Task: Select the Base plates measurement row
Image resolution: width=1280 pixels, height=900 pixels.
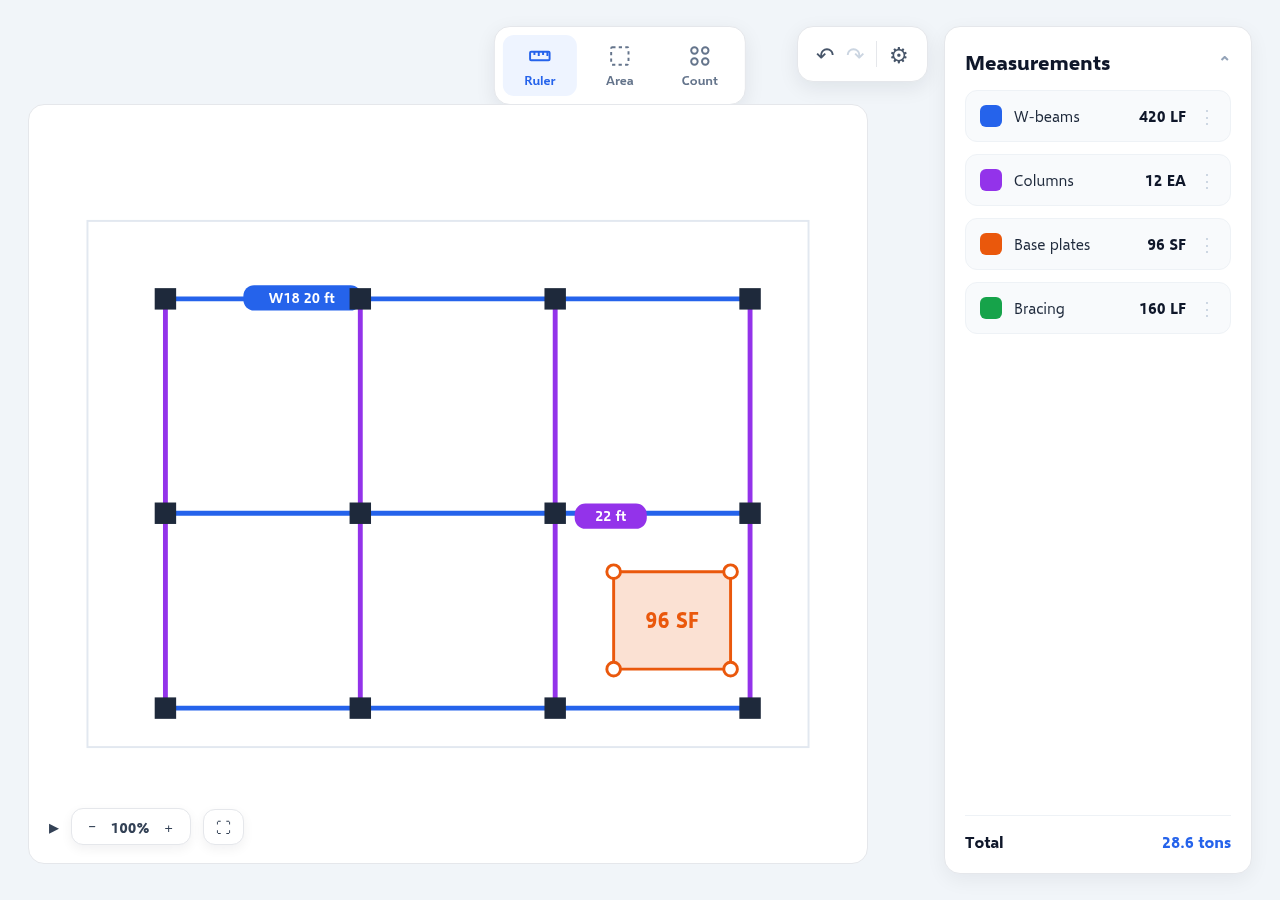Action: tap(1098, 244)
